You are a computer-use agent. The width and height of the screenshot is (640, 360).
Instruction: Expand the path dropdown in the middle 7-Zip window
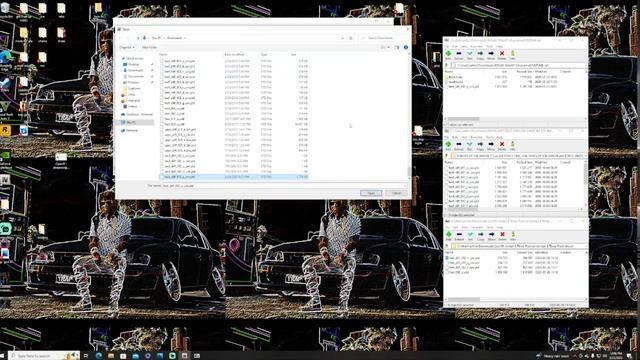pos(586,156)
